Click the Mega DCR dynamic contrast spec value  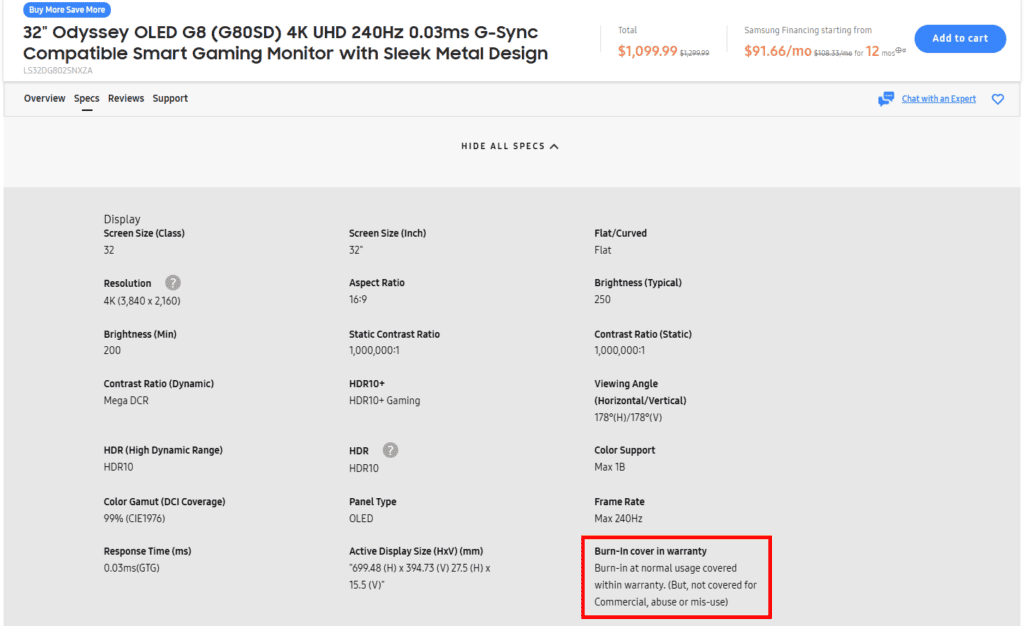point(126,400)
